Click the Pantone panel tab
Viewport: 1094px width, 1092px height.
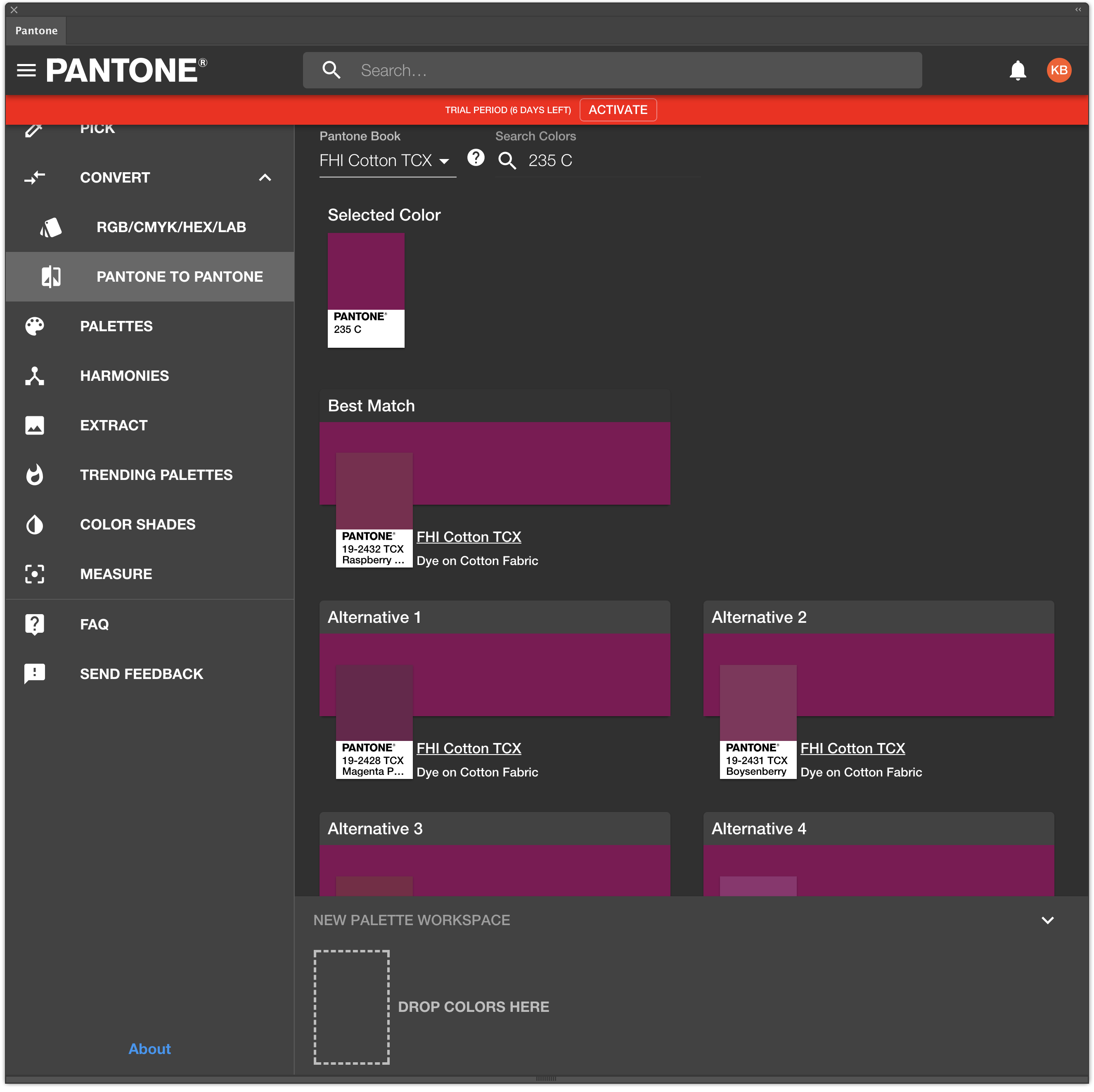tap(36, 31)
